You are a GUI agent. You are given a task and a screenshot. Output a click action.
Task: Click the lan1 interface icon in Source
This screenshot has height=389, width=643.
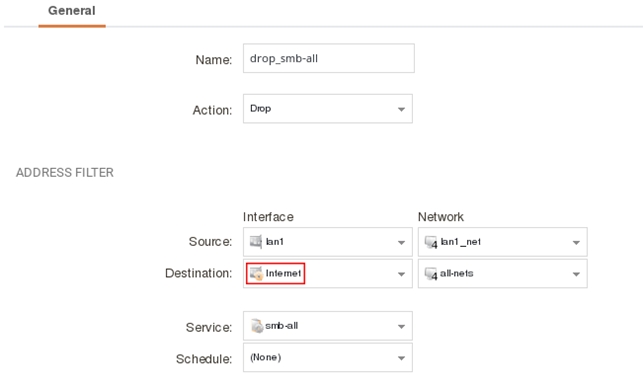coord(256,242)
